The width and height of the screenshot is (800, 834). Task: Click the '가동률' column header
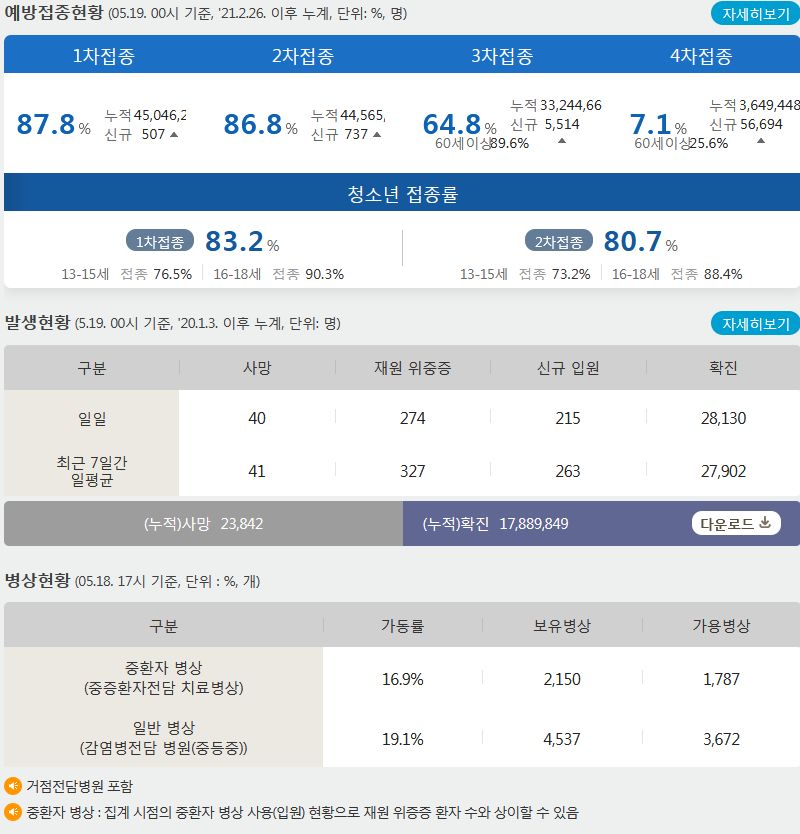402,626
